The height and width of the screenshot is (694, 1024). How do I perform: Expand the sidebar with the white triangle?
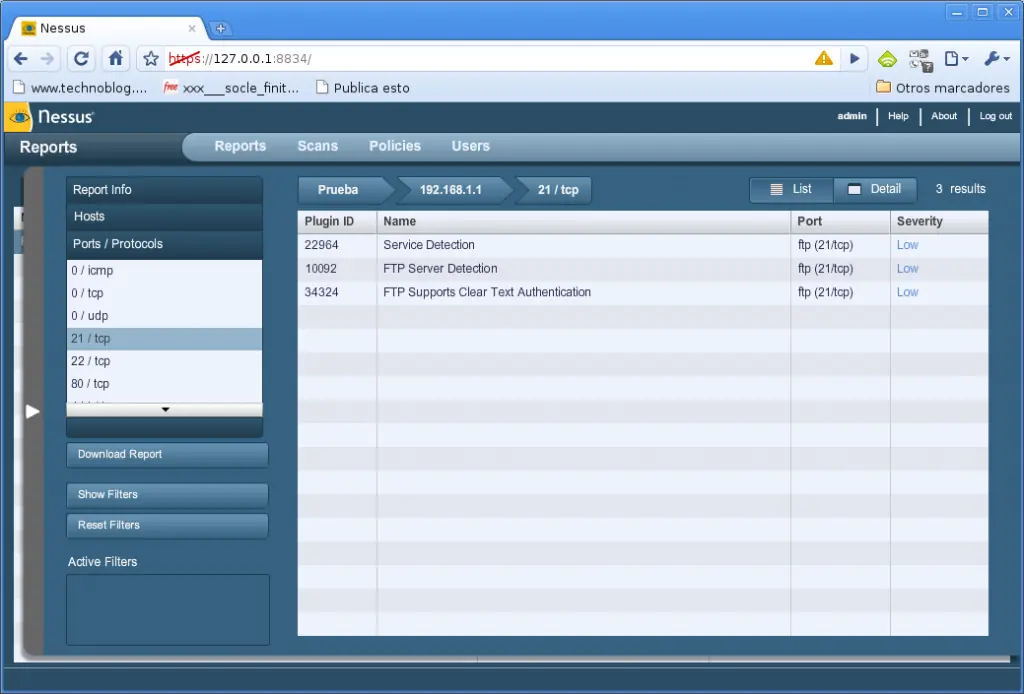[32, 411]
